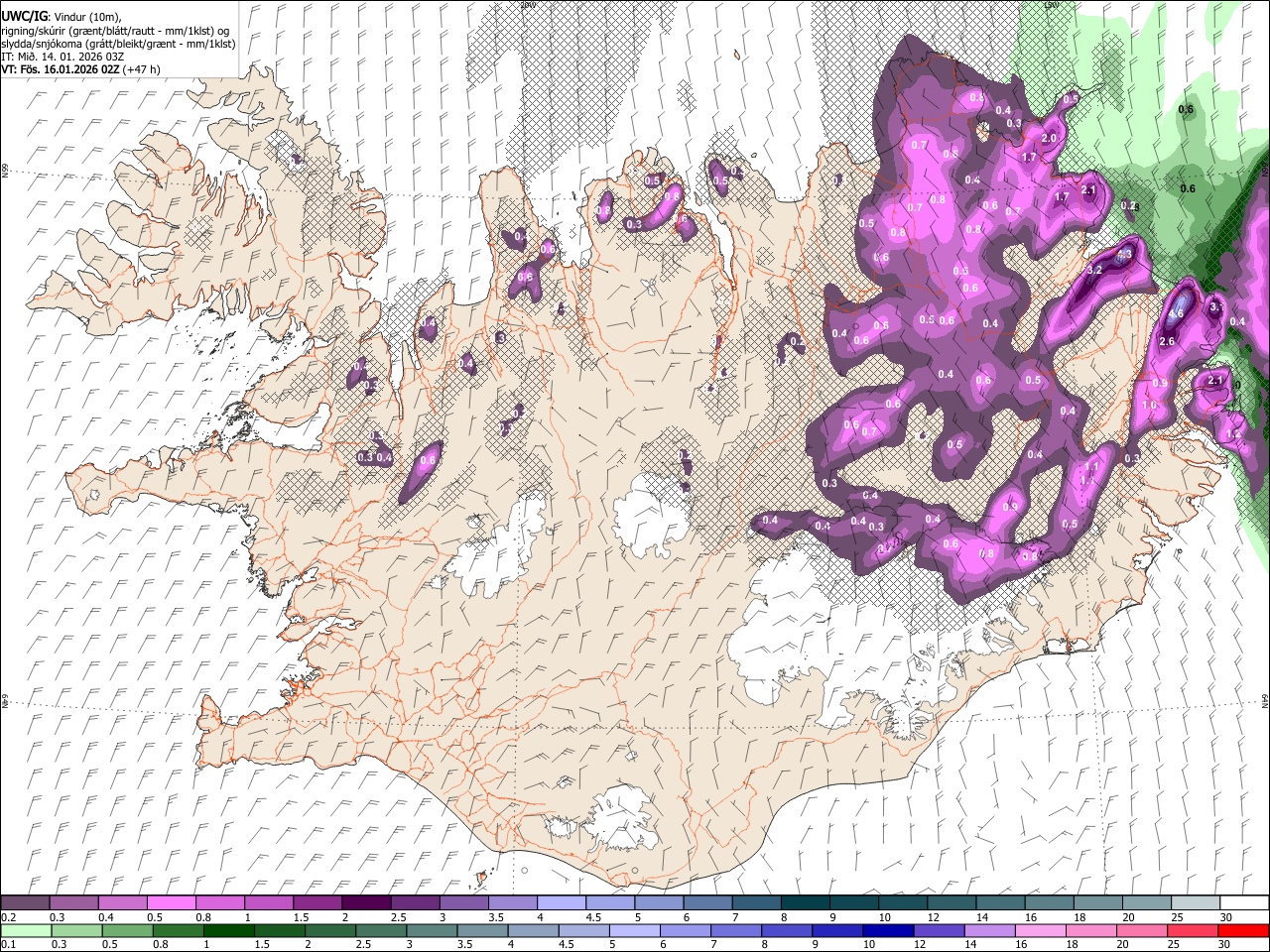Choose the light pink rain swatch between 16 and 18
1270x952 pixels.
(1042, 930)
